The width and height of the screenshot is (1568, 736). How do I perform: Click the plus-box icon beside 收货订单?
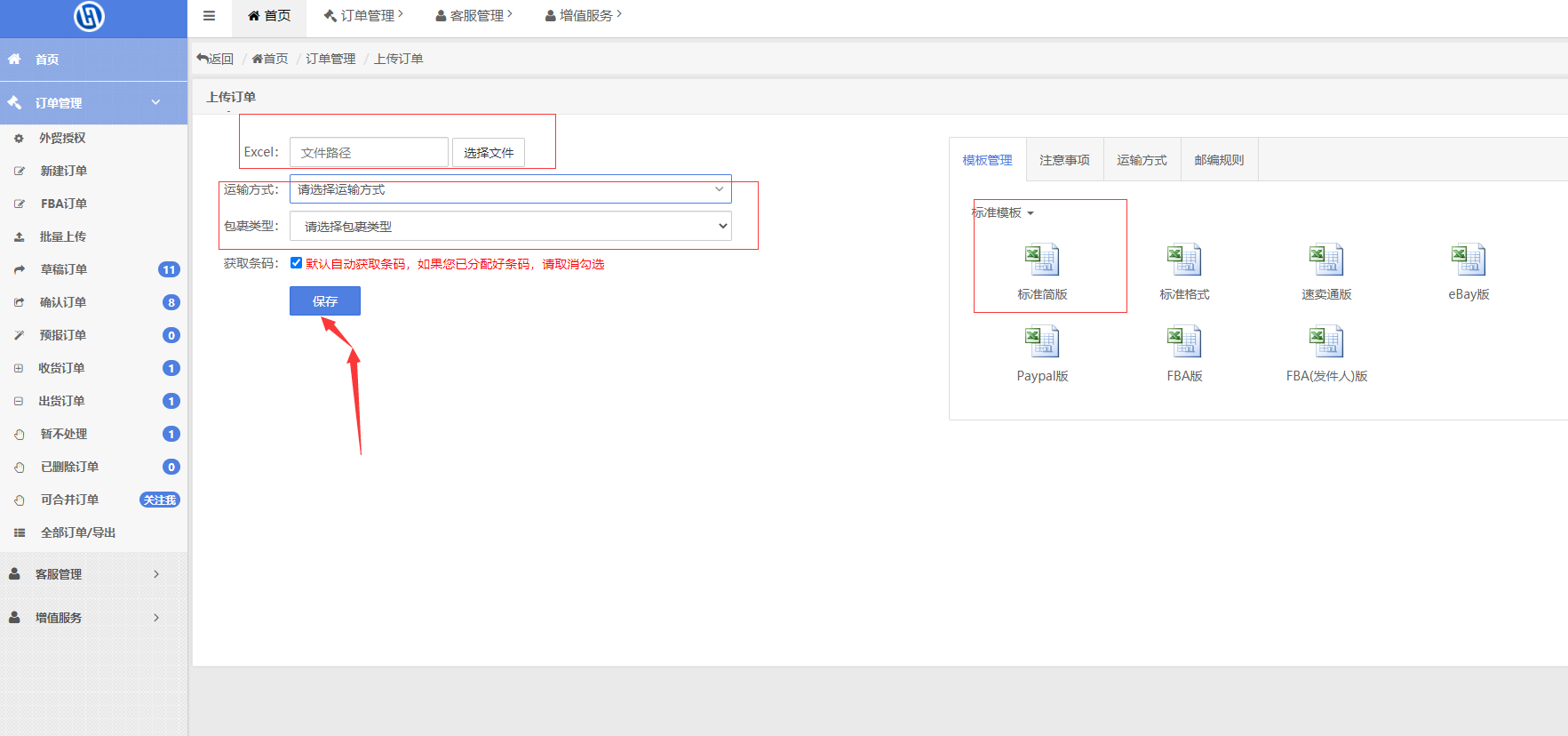pos(19,368)
